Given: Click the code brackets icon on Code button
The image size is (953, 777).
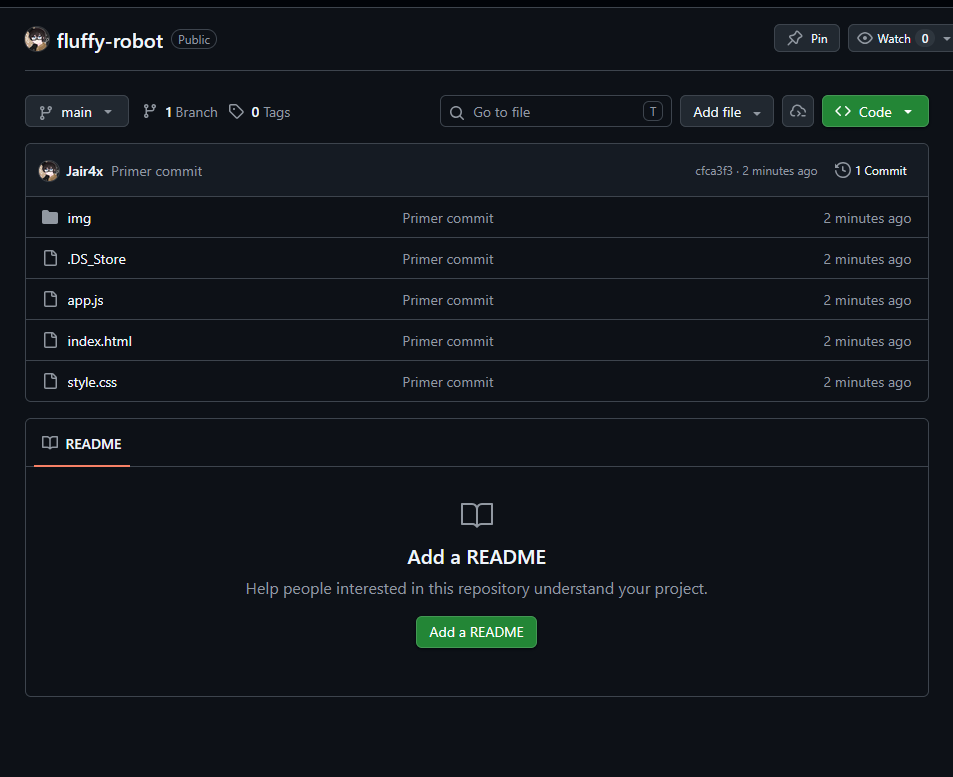Looking at the screenshot, I should click(x=843, y=111).
